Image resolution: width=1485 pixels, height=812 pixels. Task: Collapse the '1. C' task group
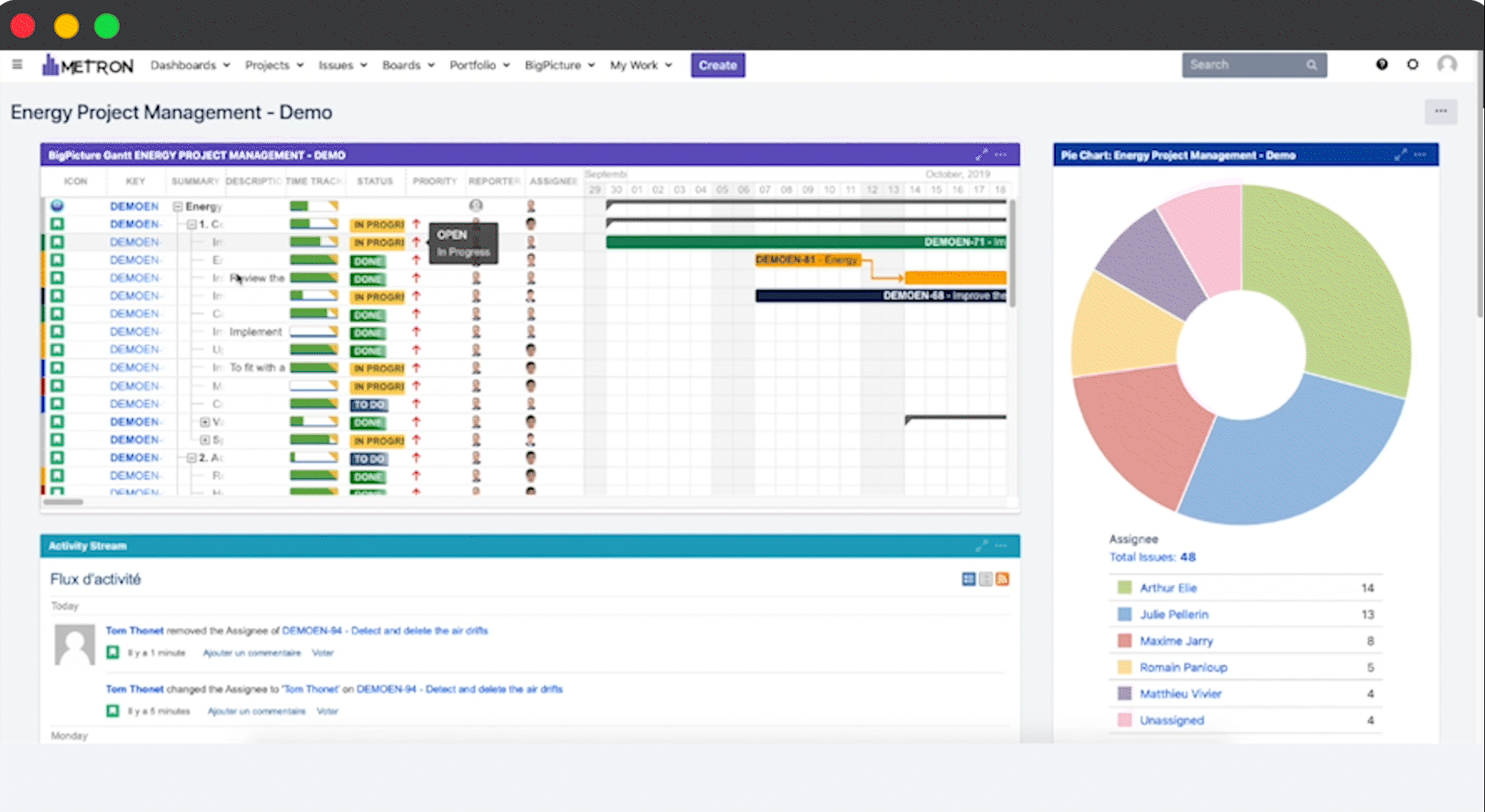pos(192,224)
